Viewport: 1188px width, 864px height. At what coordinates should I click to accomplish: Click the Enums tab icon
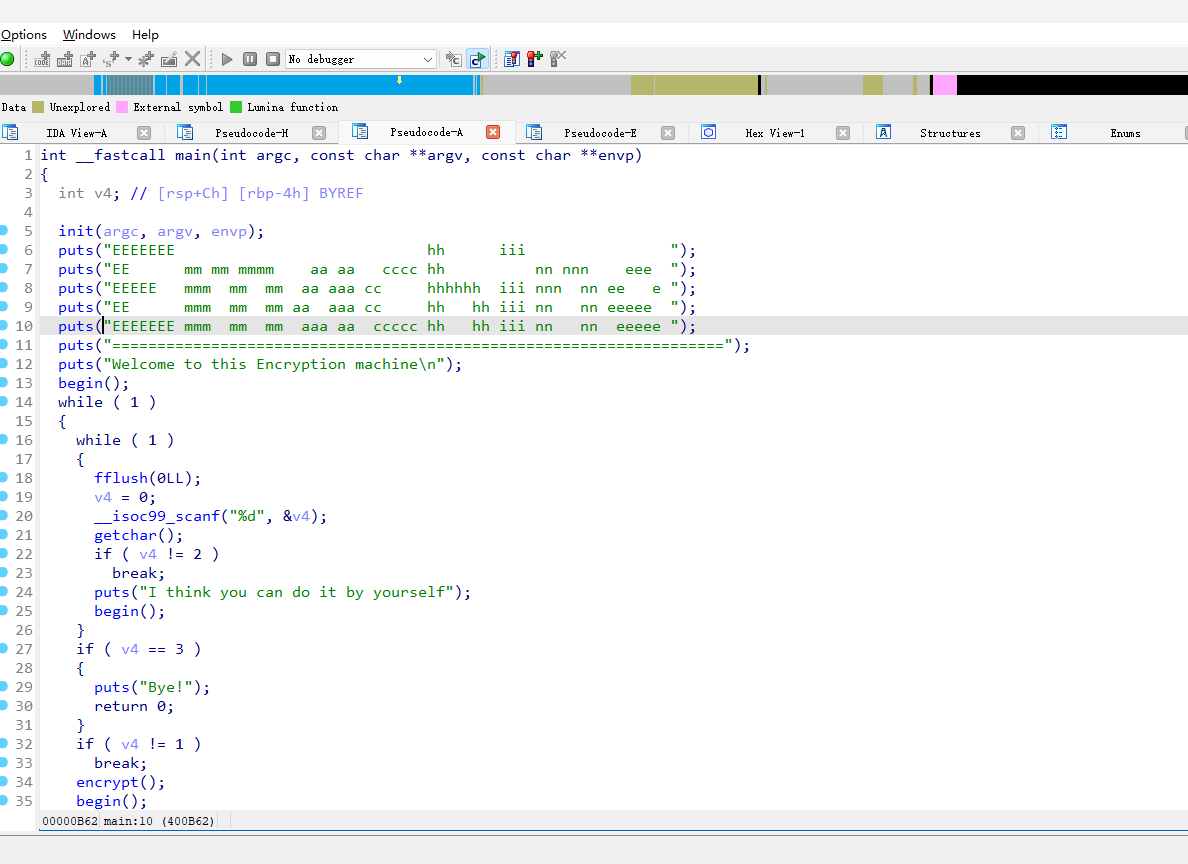click(x=1059, y=133)
